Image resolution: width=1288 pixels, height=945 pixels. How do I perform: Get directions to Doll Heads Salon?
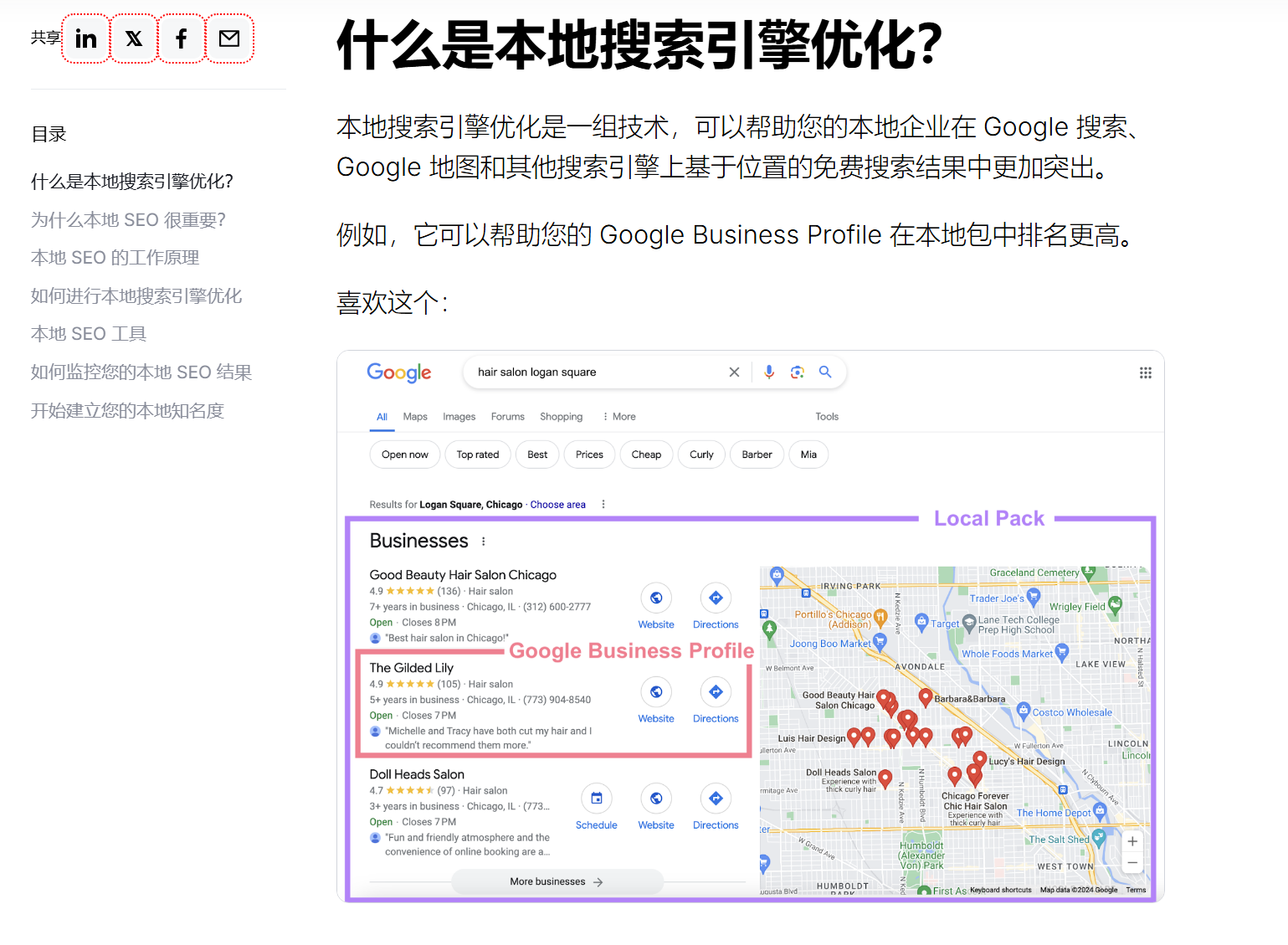[716, 799]
